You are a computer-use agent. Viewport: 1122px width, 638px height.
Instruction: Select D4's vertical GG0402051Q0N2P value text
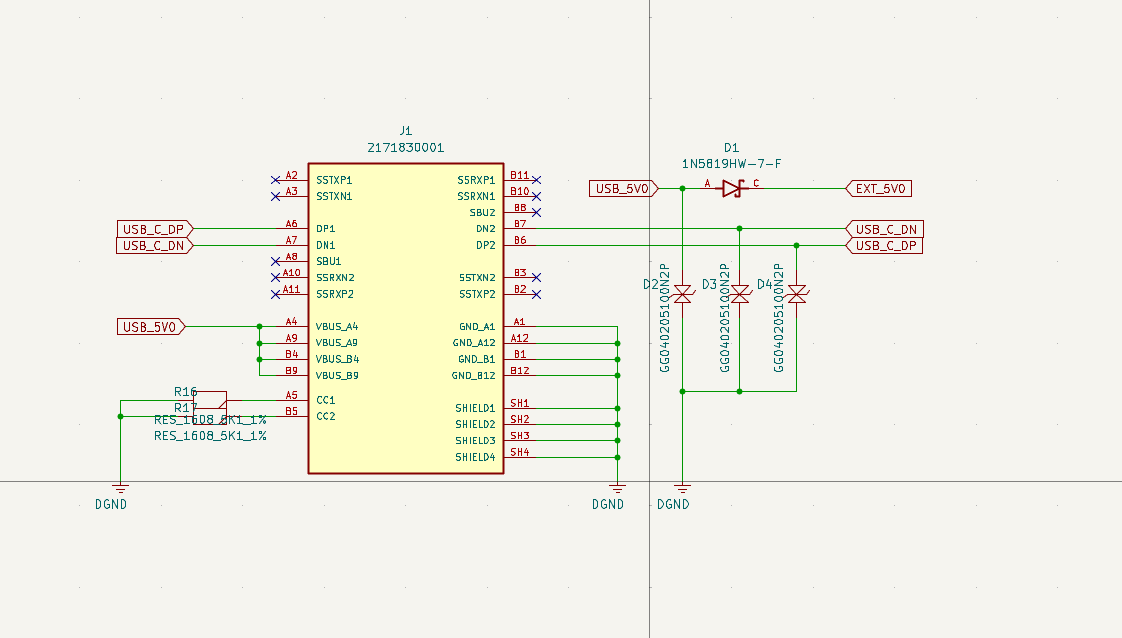[x=779, y=318]
